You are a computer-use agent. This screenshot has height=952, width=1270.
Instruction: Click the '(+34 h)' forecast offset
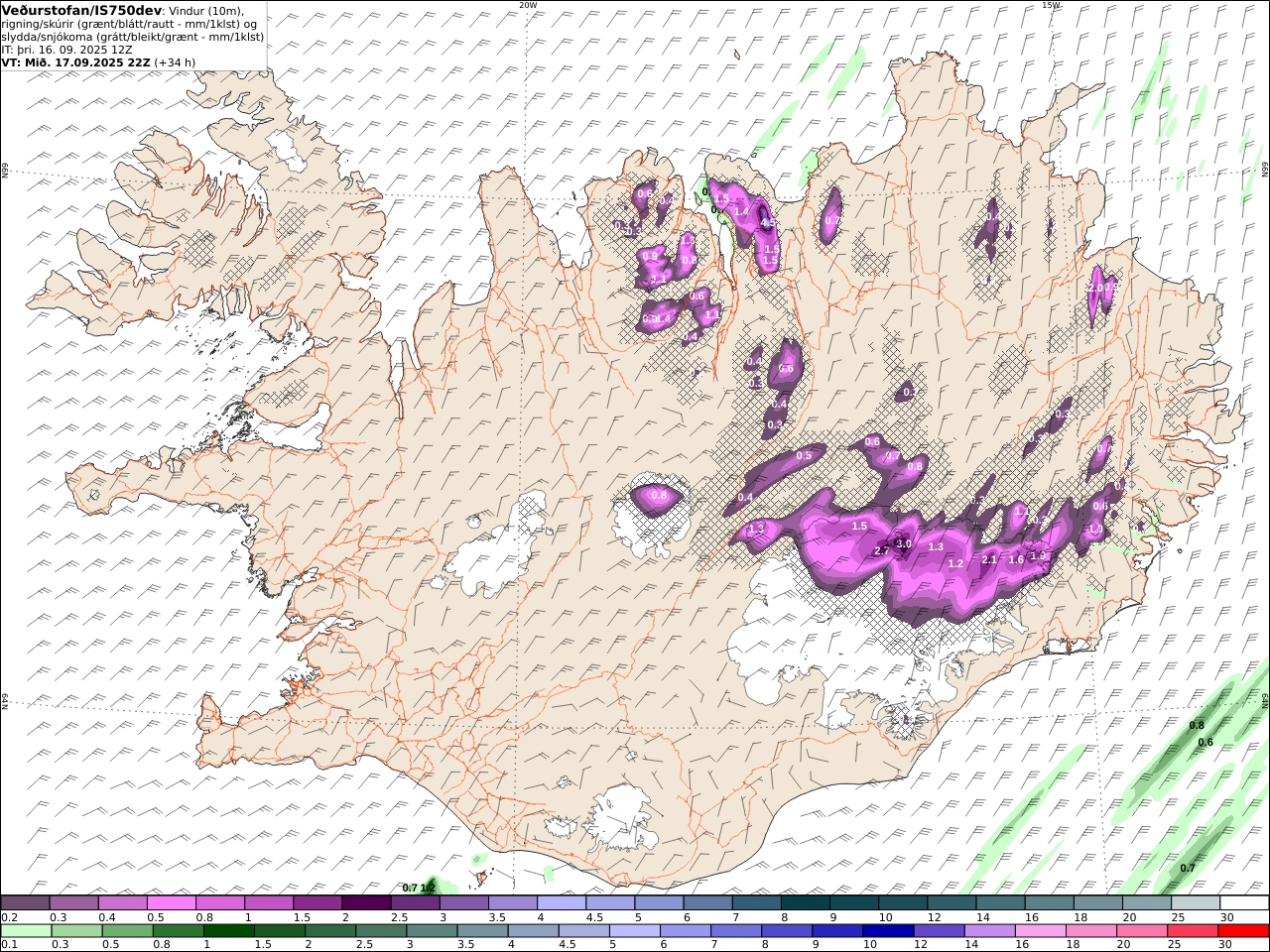(x=176, y=61)
